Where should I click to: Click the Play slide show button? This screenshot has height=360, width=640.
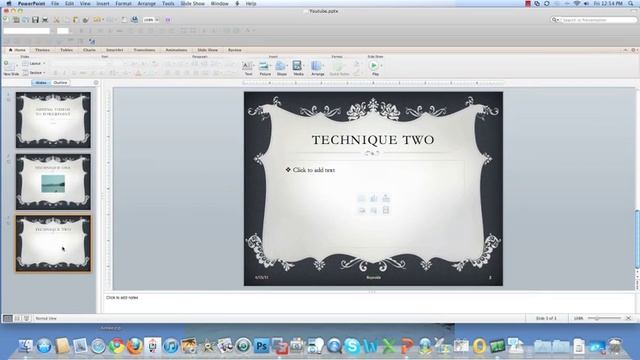tap(374, 66)
